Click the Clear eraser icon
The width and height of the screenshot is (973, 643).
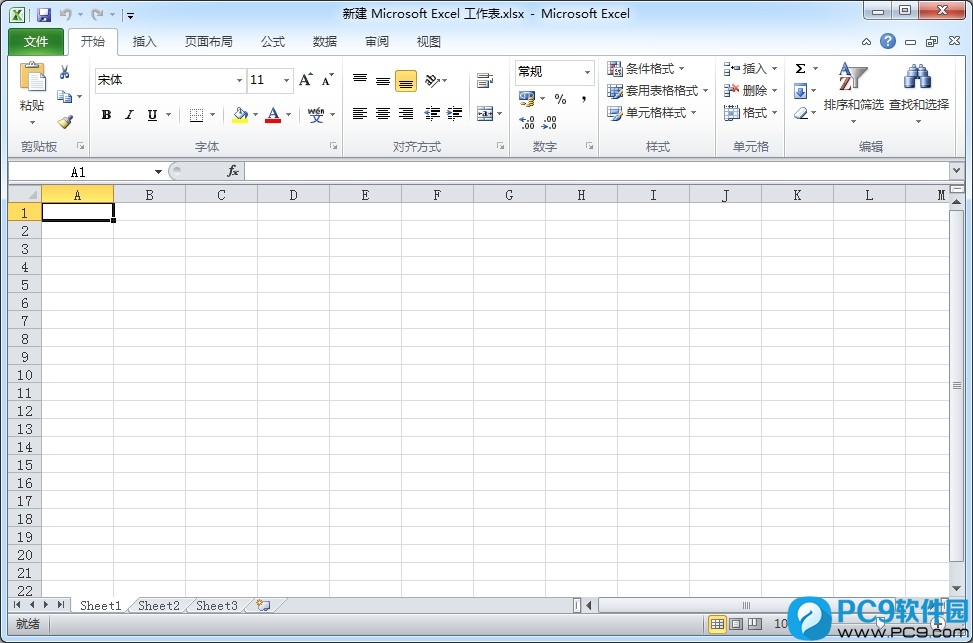(x=800, y=113)
